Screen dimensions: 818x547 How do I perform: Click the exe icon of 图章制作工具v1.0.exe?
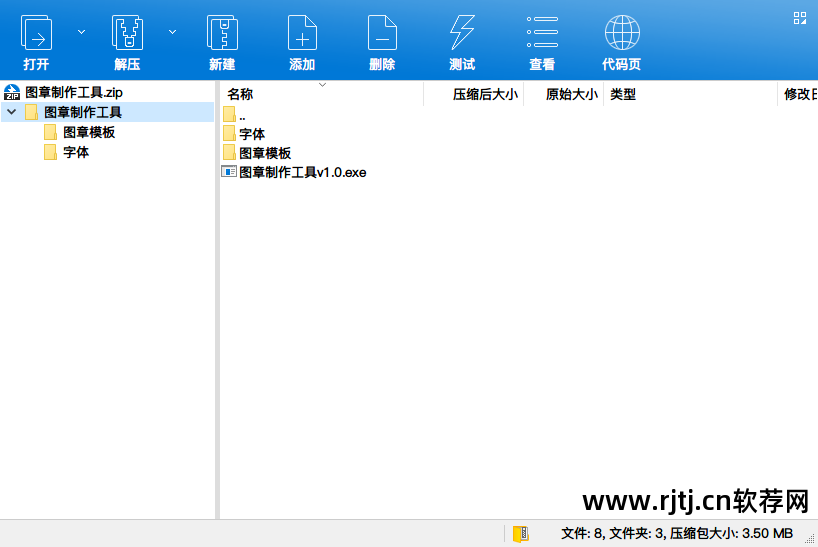point(229,172)
